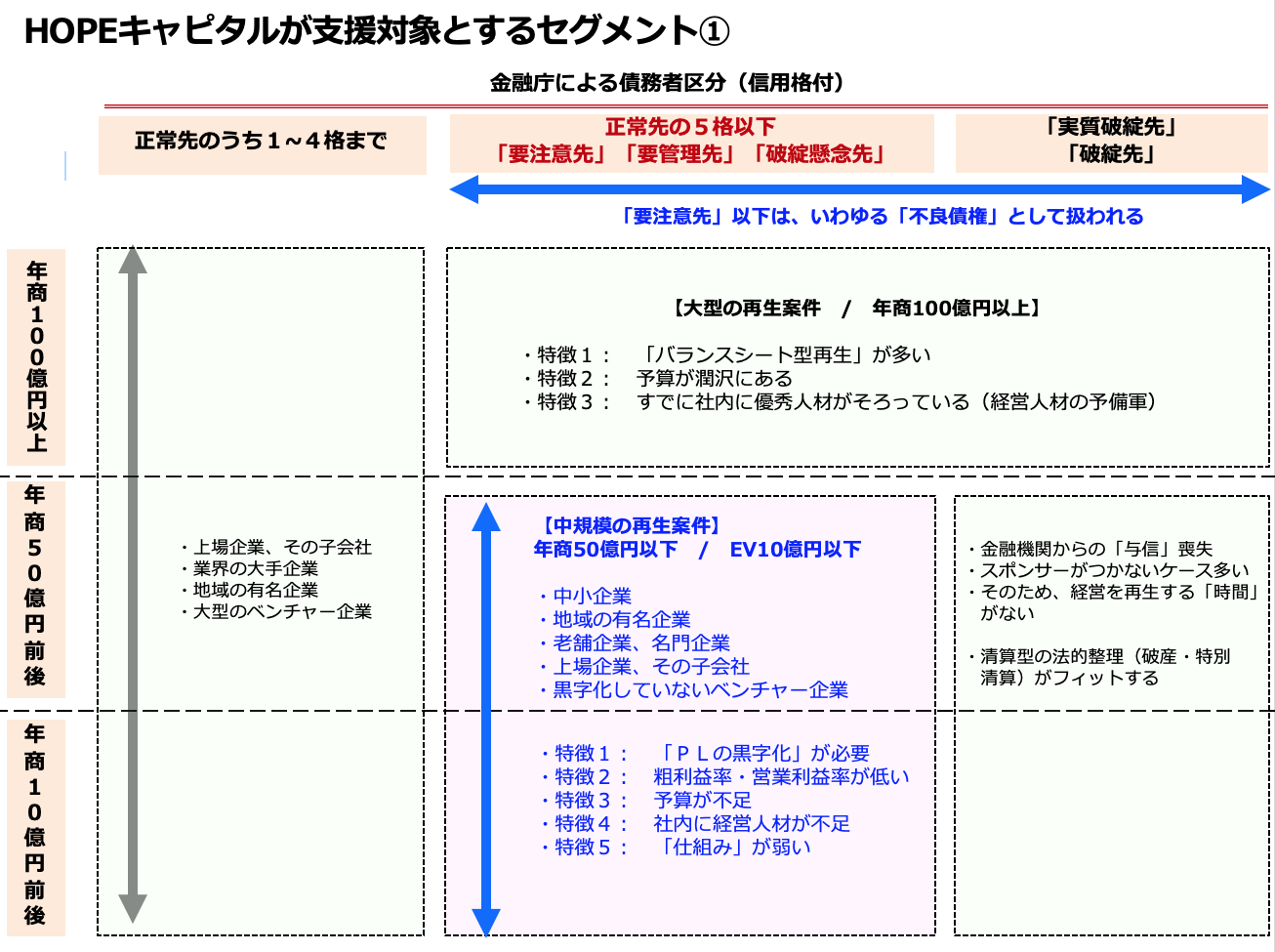
Task: Click the blue bullet 上場企業、その子会社
Action: coord(643,666)
